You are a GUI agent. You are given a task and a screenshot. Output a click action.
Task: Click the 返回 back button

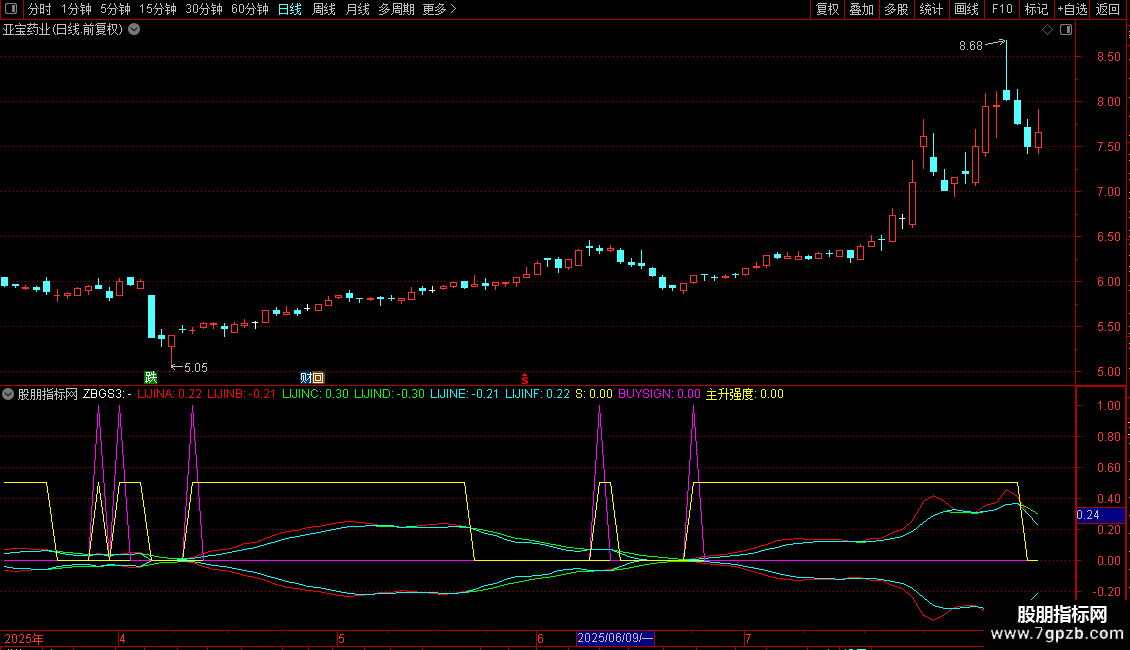coord(1108,9)
